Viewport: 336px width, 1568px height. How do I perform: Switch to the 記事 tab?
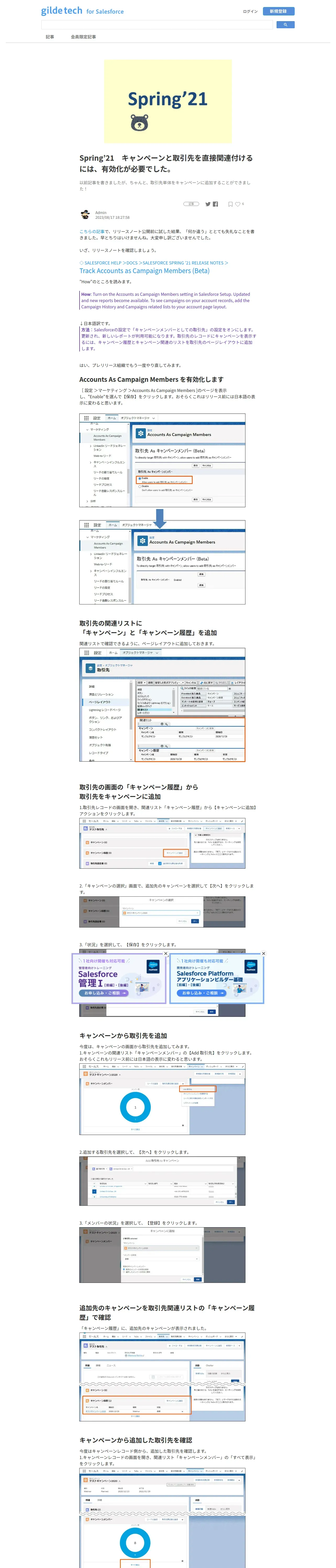click(50, 37)
